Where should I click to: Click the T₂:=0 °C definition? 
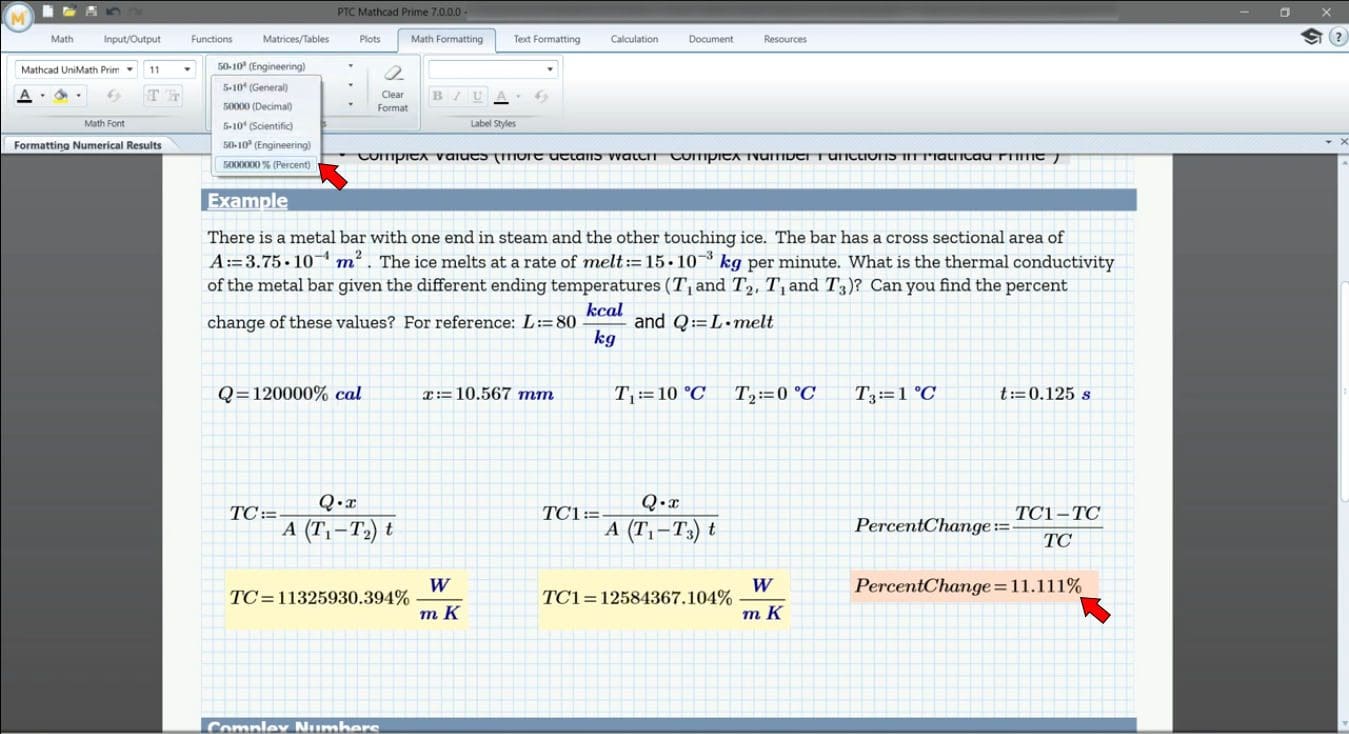click(x=775, y=394)
